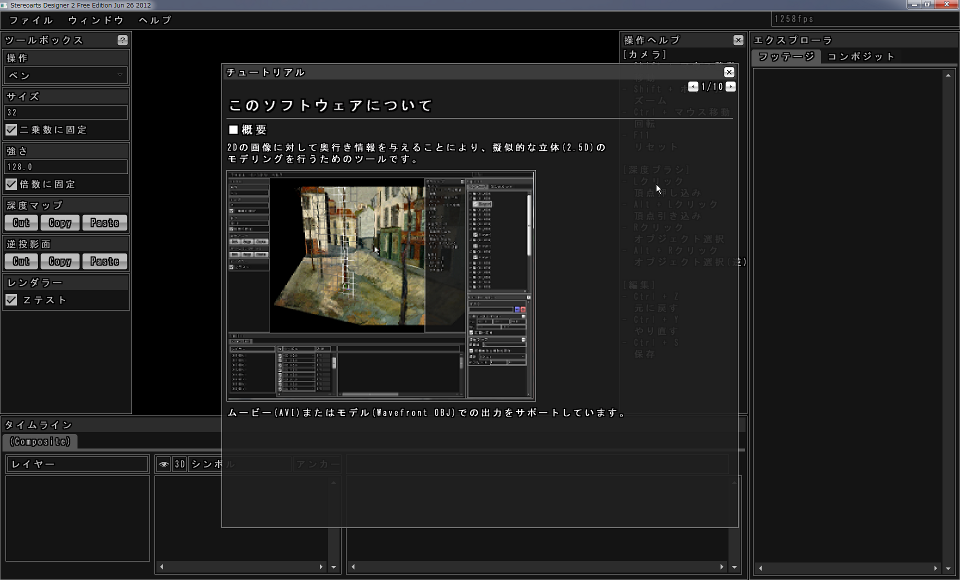960x580 pixels.
Task: Click the 1258fps frame rate readout
Action: tap(794, 19)
